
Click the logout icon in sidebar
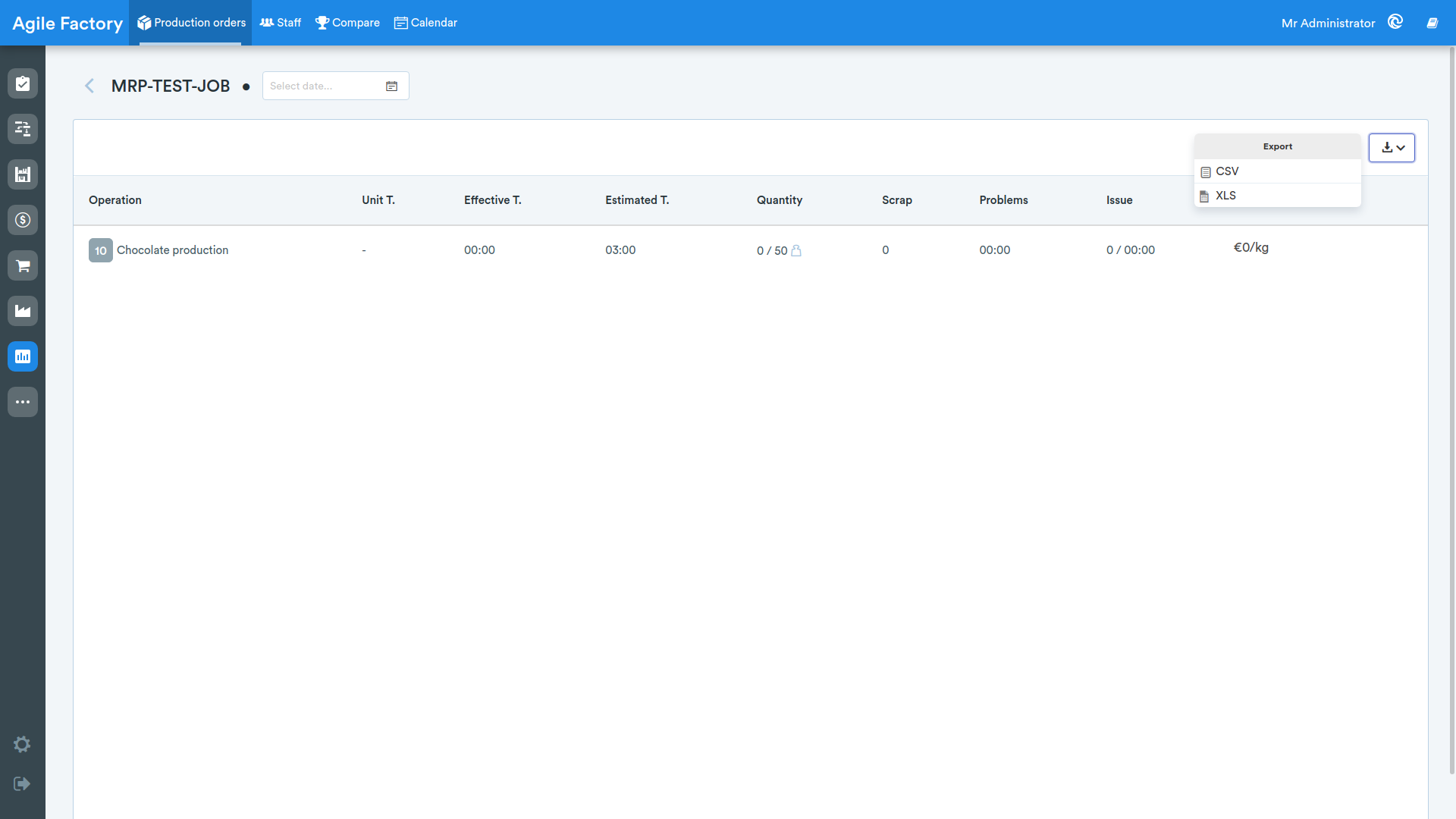click(22, 783)
